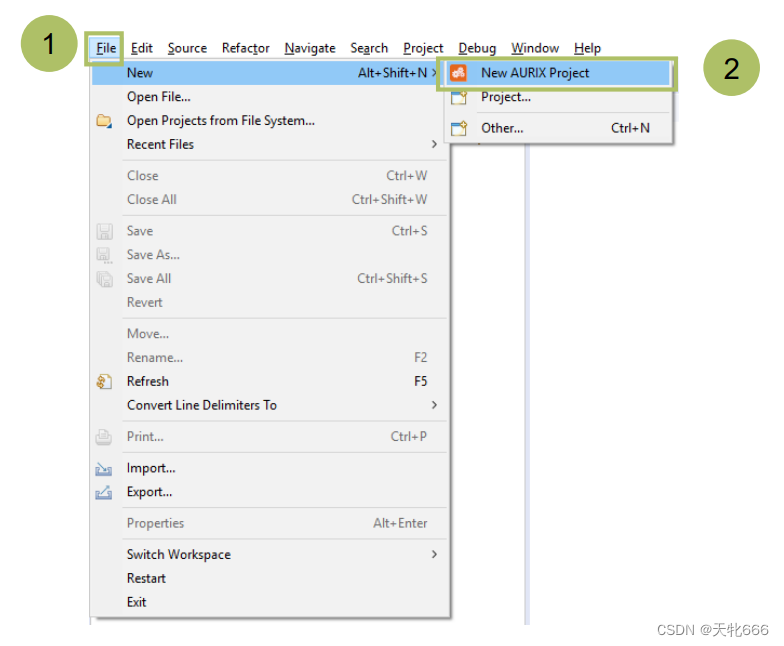
Task: Open the Help menu
Action: 588,48
